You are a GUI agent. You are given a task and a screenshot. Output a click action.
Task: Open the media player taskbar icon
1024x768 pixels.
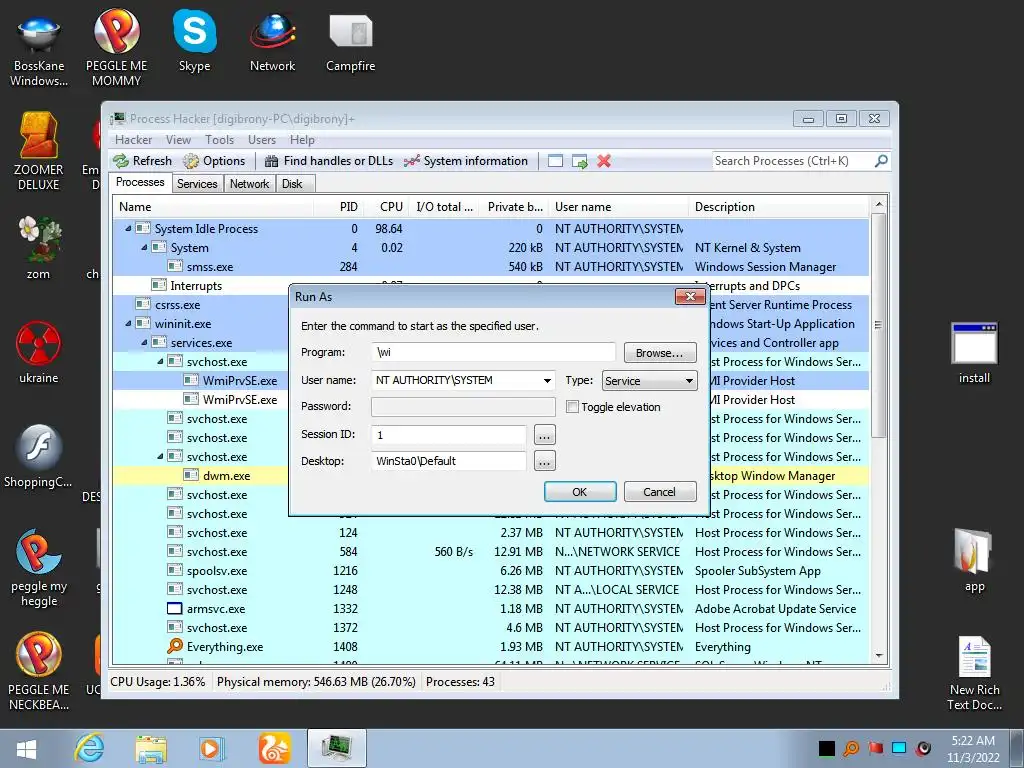(211, 748)
